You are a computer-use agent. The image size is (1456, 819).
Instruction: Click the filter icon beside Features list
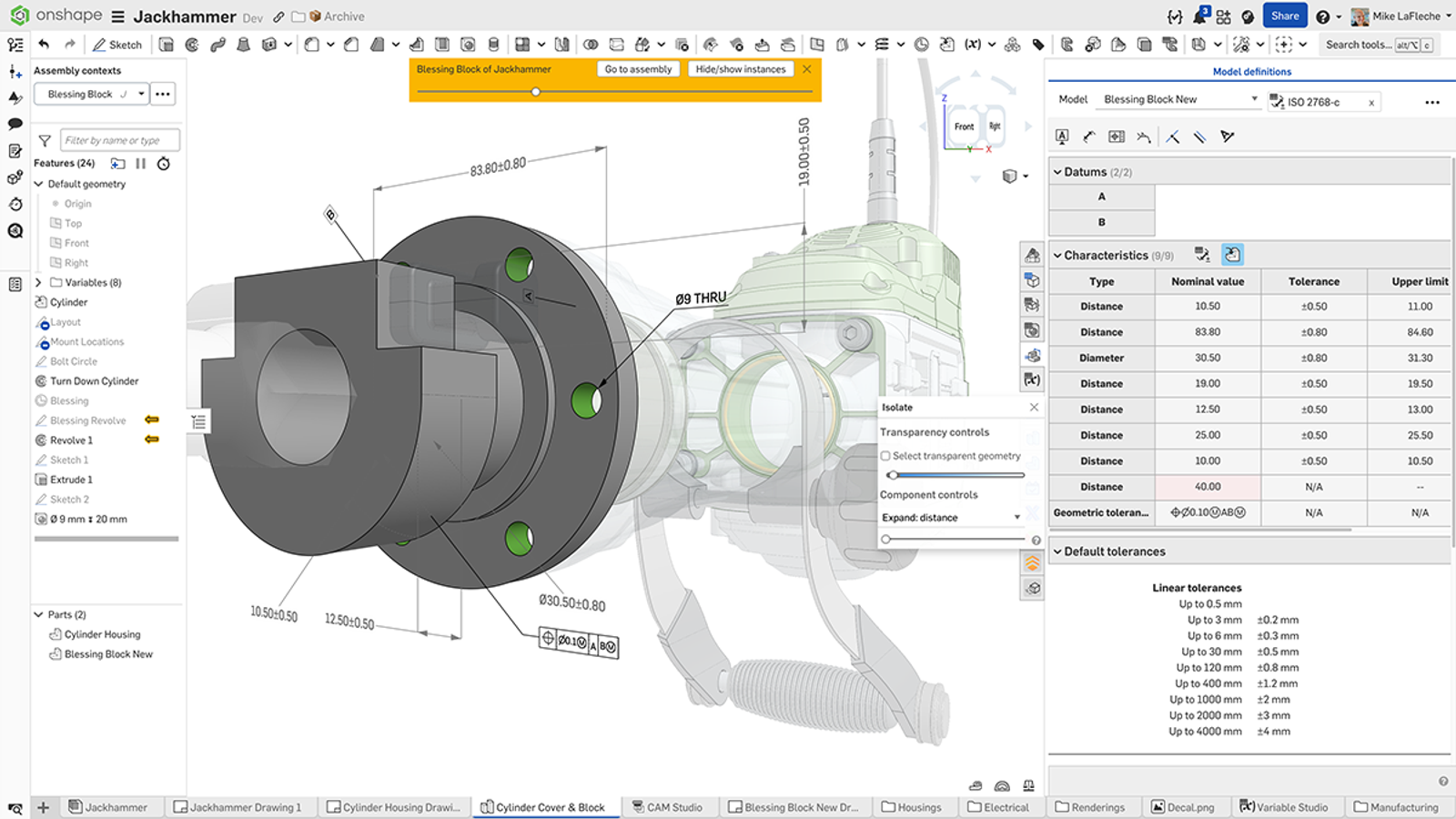click(44, 139)
